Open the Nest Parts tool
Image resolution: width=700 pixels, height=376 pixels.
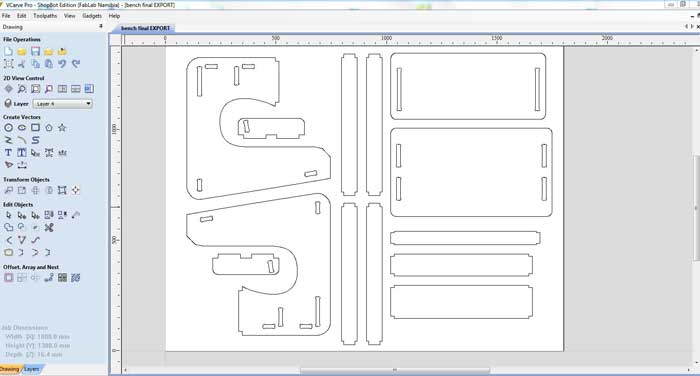pyautogui.click(x=76, y=278)
